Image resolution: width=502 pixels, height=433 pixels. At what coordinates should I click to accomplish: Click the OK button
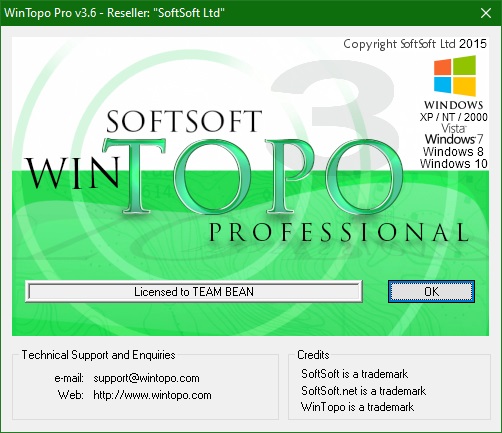tap(431, 292)
